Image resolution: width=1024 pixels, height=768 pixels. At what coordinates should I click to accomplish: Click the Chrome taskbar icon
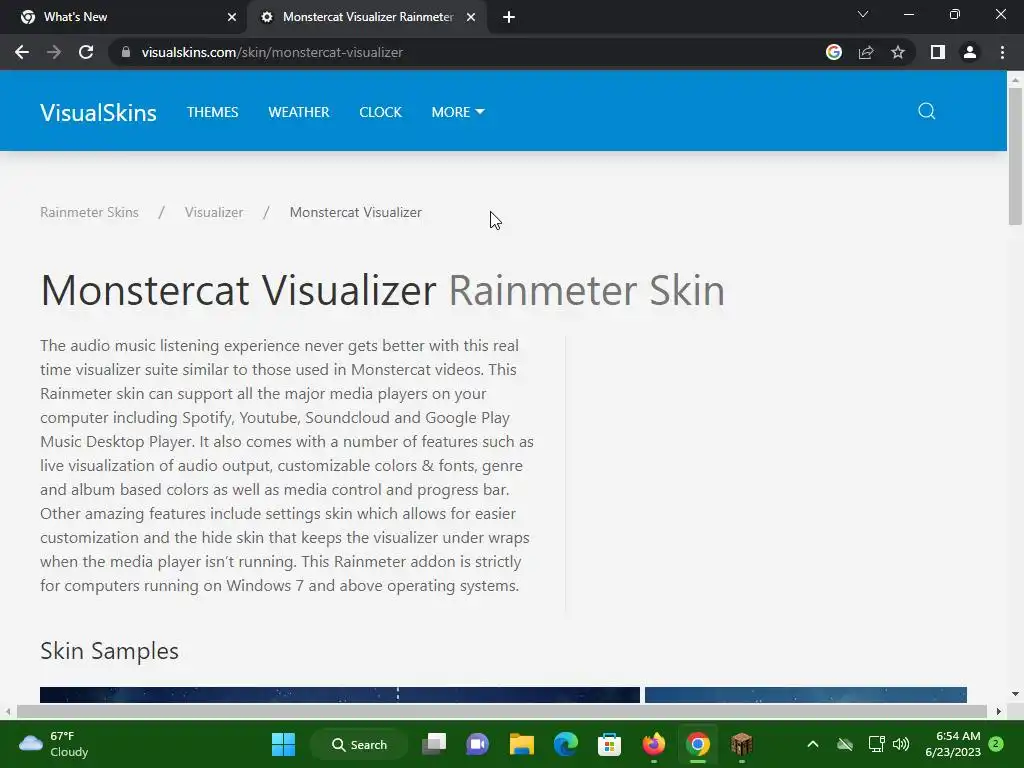697,744
